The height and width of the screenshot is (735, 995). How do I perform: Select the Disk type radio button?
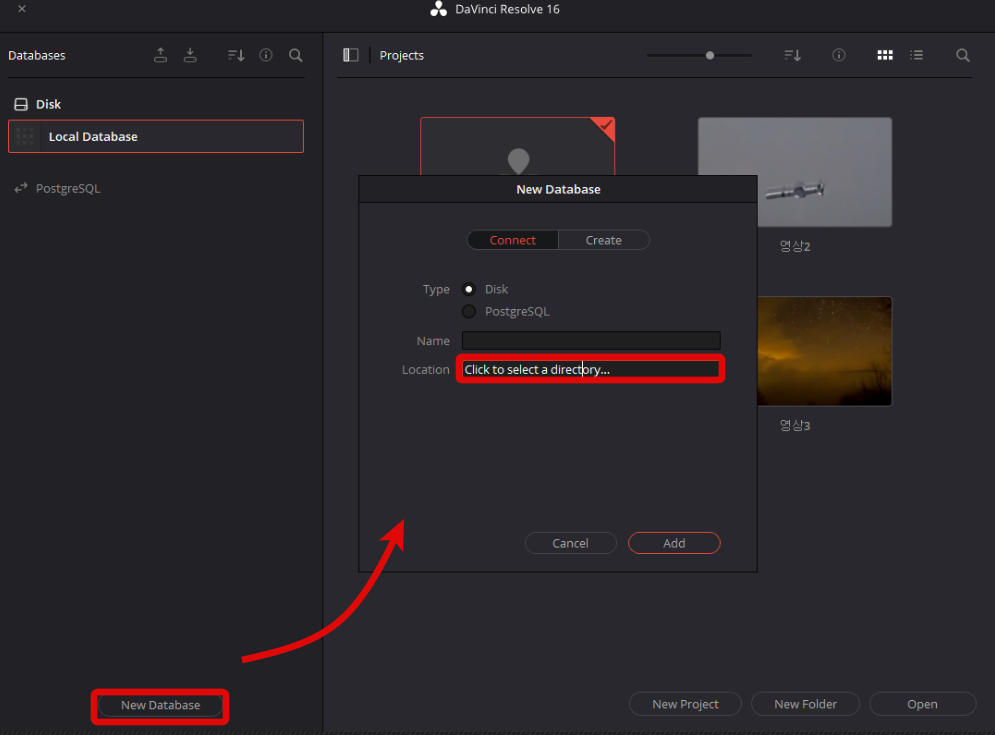coord(469,289)
